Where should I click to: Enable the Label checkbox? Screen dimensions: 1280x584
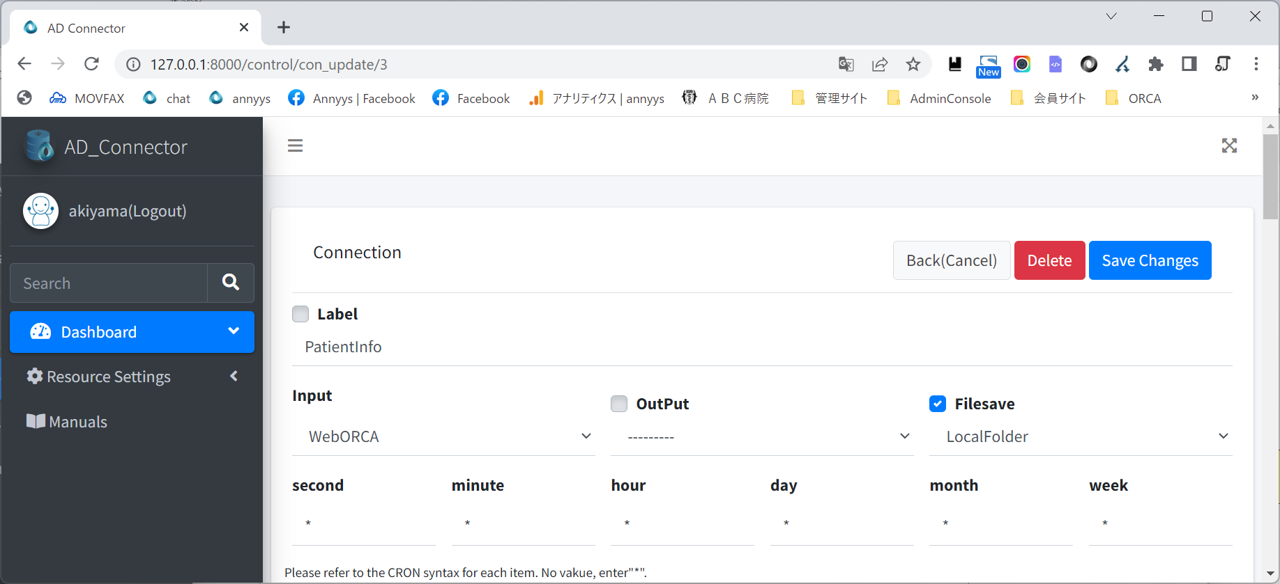coord(301,314)
